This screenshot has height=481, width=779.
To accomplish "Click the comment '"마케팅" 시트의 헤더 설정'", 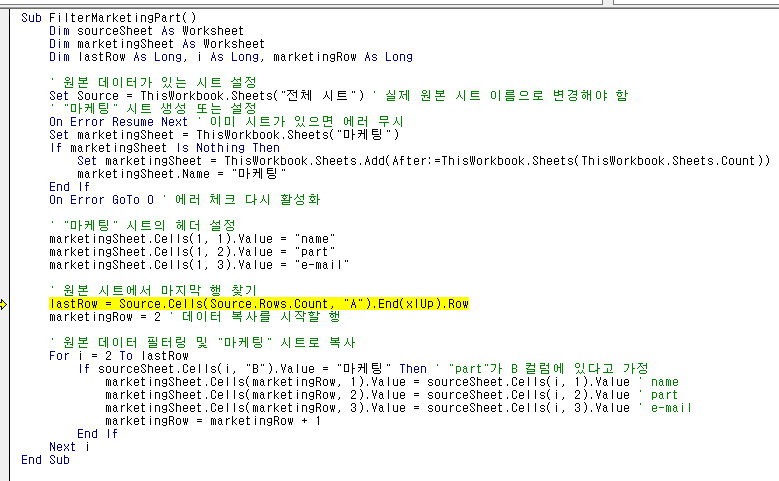I will 143,226.
